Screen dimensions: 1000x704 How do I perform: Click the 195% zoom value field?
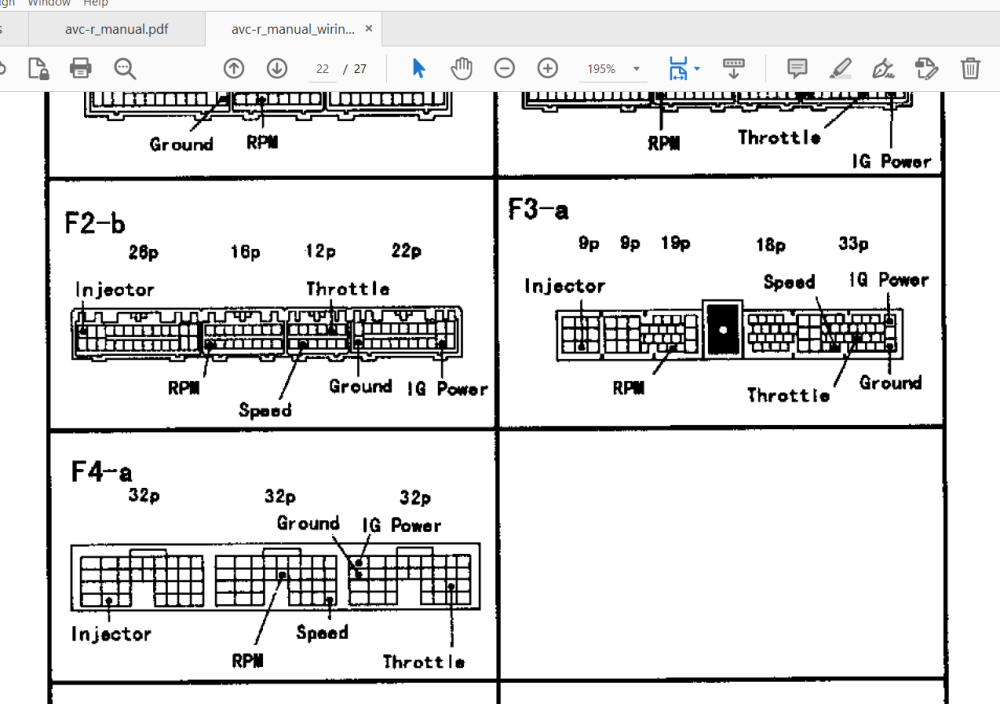coord(601,69)
